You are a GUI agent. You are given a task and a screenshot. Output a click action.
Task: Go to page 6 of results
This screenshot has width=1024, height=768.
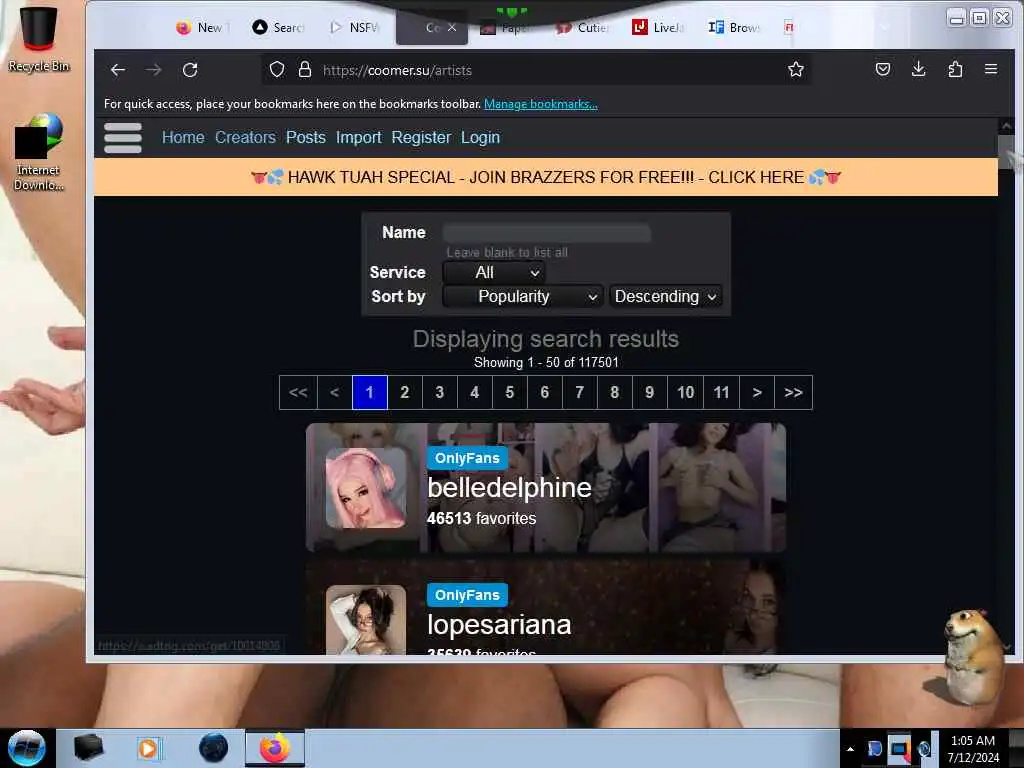click(x=545, y=392)
